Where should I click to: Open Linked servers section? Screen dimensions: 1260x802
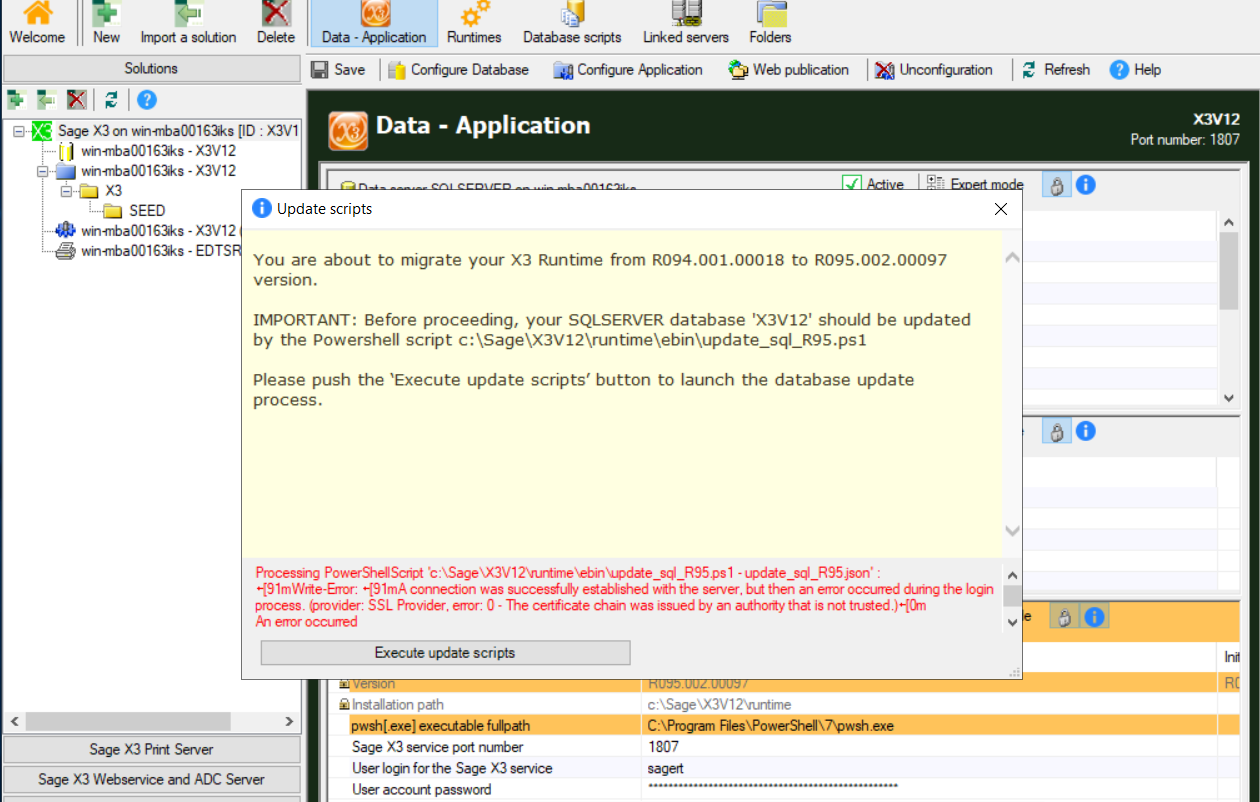(686, 24)
